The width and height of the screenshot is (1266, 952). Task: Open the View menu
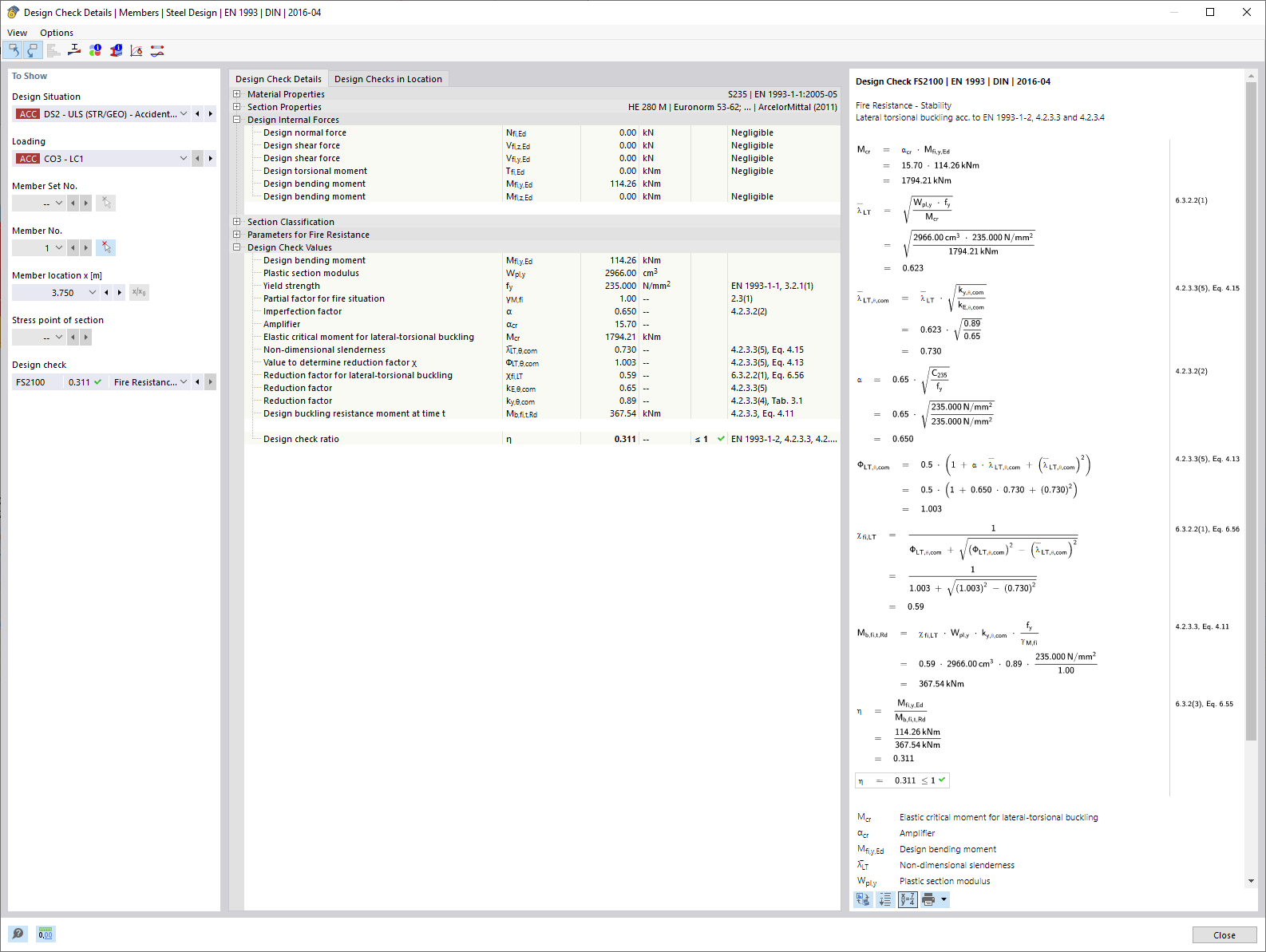(17, 33)
